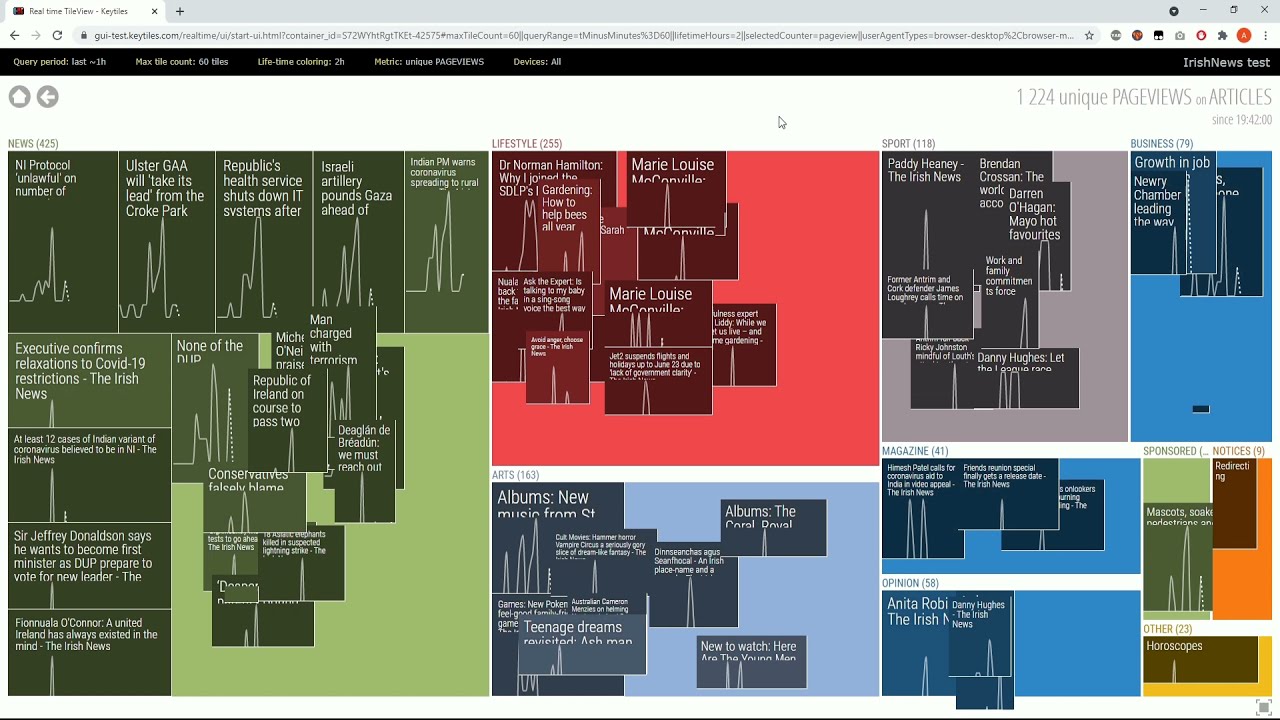Click the red hand blocker extension icon
Image resolution: width=1280 pixels, height=720 pixels.
(x=1201, y=35)
